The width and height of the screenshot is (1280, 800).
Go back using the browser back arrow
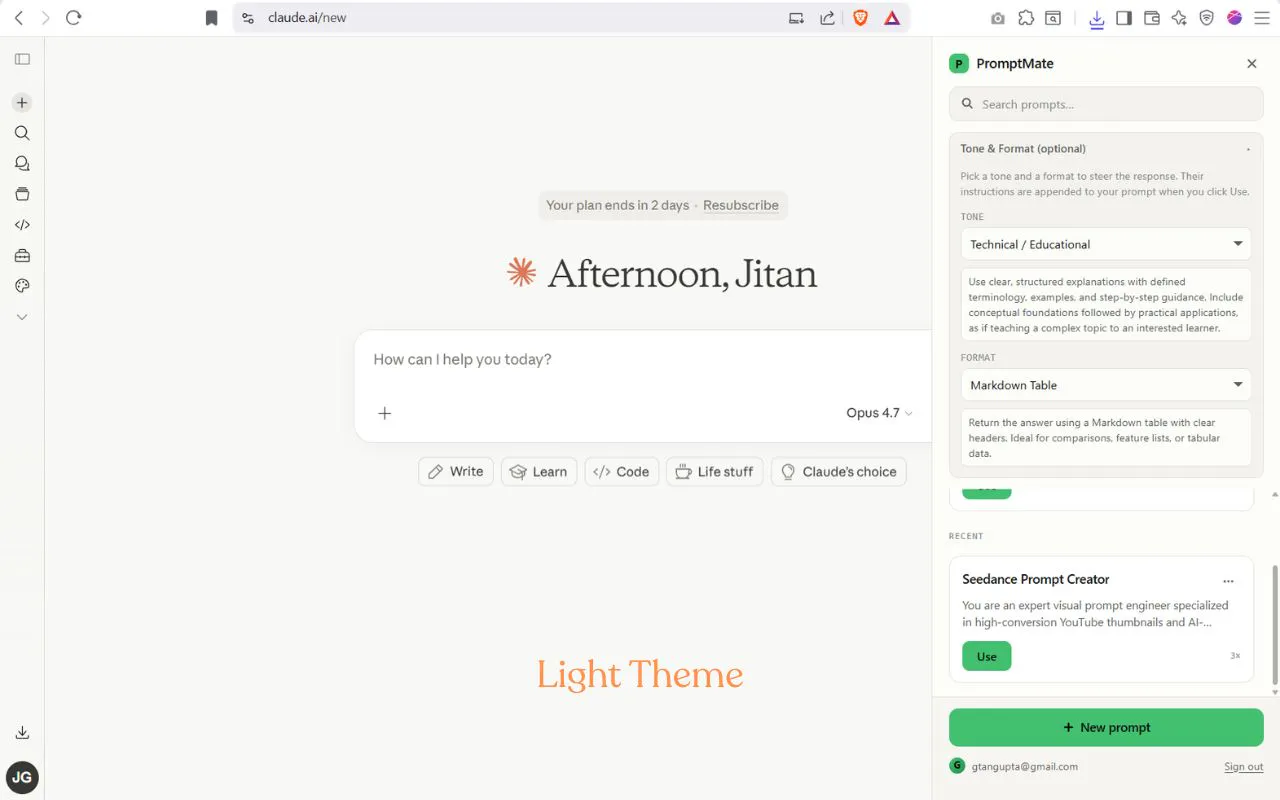pos(19,18)
